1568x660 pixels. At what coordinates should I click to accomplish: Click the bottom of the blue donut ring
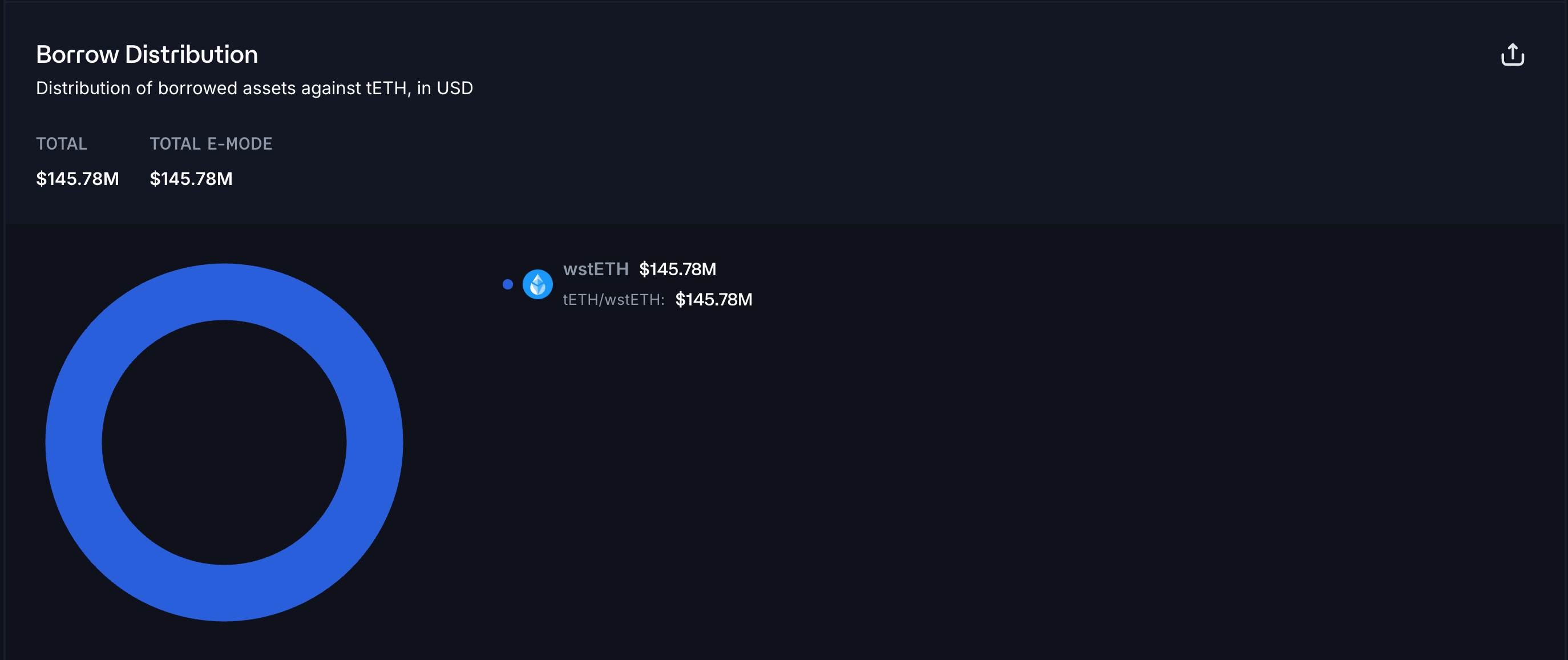224,593
